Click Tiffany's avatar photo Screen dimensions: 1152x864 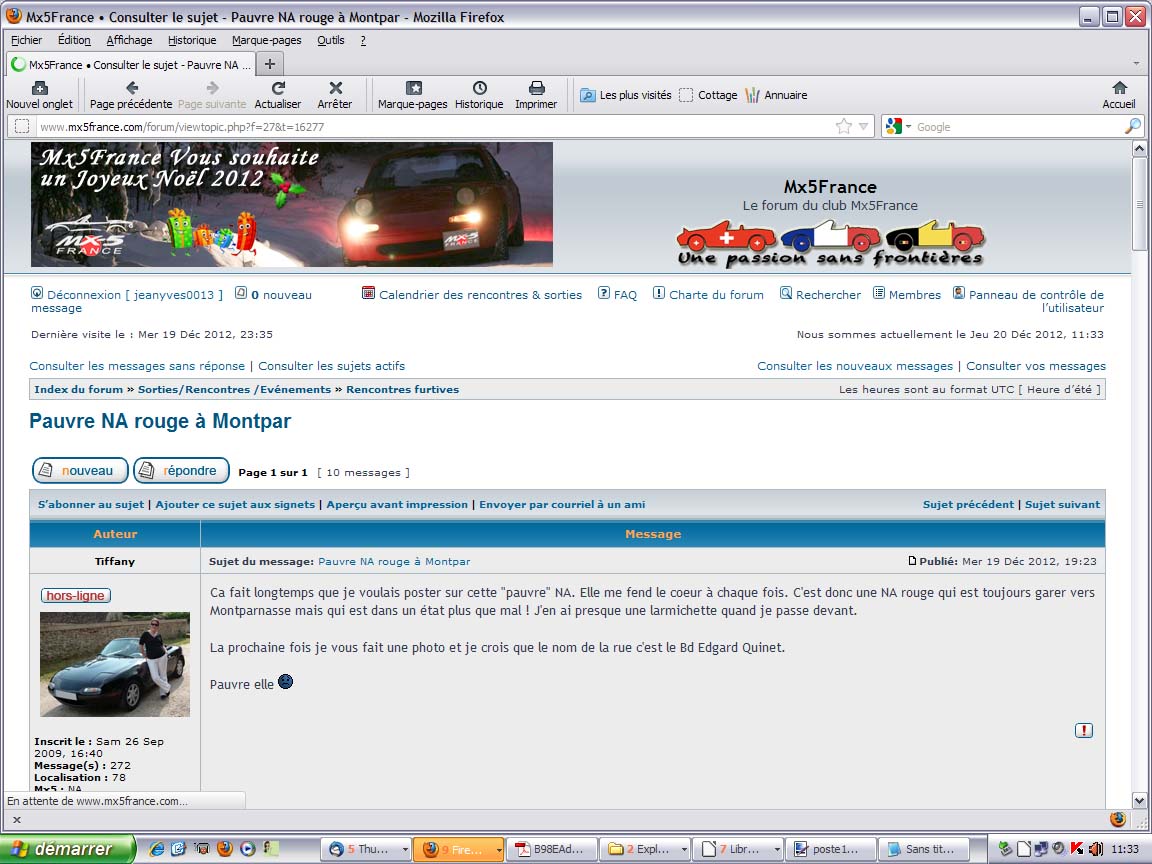(x=115, y=664)
